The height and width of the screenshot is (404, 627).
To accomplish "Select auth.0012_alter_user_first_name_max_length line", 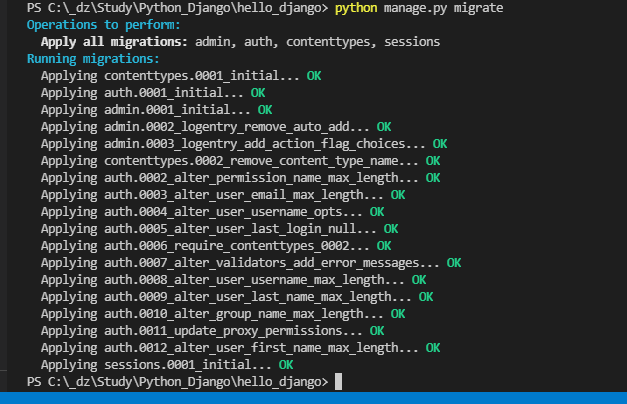I will click(x=240, y=348).
